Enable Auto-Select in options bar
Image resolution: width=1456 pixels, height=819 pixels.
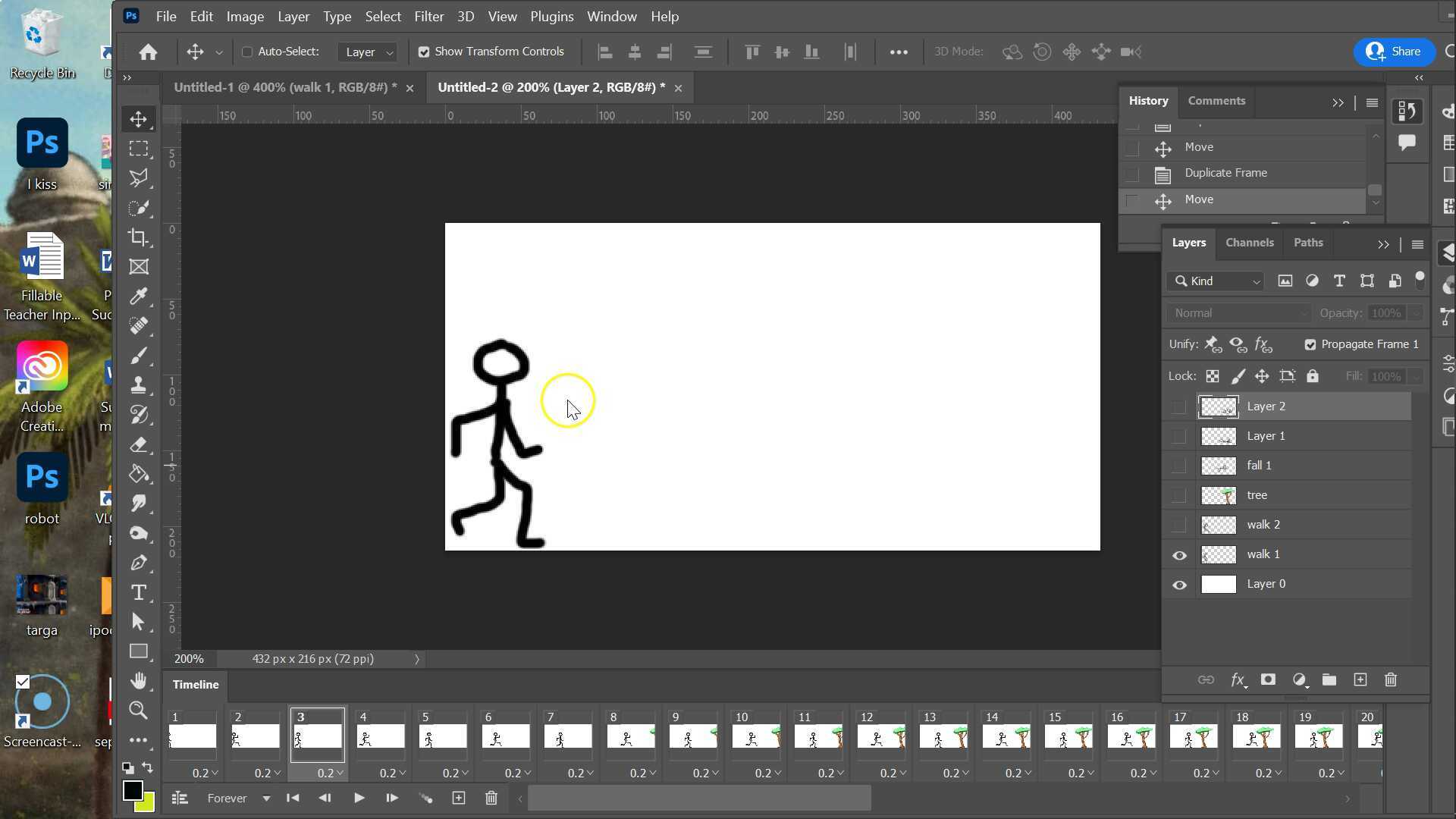(246, 52)
